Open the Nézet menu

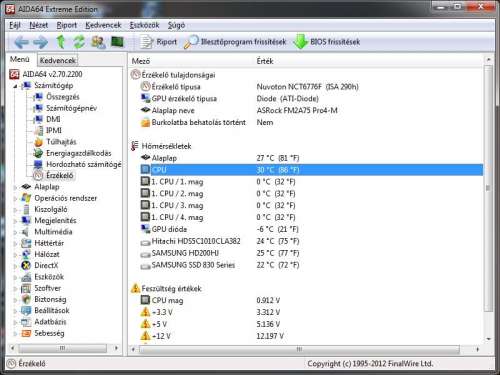(x=38, y=25)
